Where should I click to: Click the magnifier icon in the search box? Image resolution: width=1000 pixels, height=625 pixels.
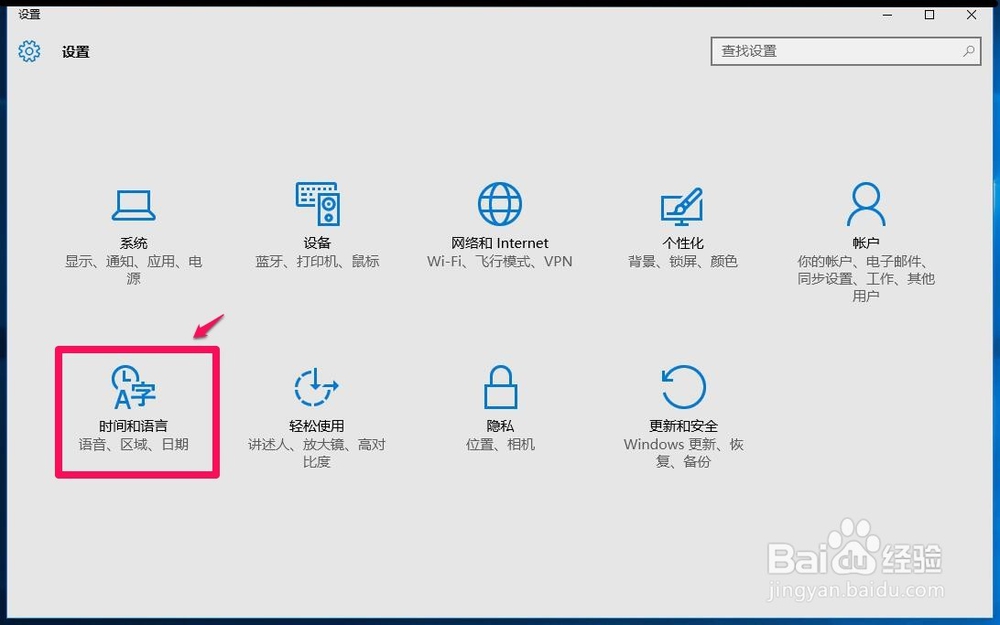point(968,51)
